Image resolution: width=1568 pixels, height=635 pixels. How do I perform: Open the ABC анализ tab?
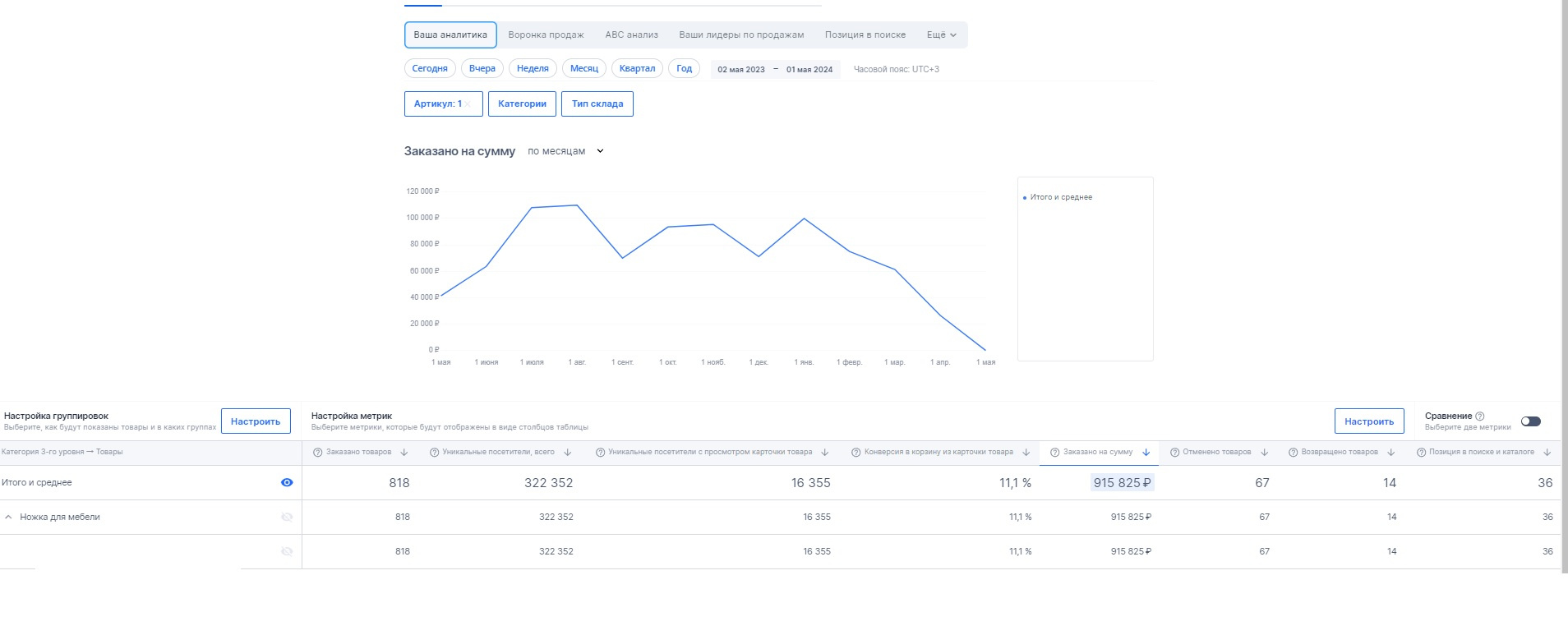tap(631, 35)
